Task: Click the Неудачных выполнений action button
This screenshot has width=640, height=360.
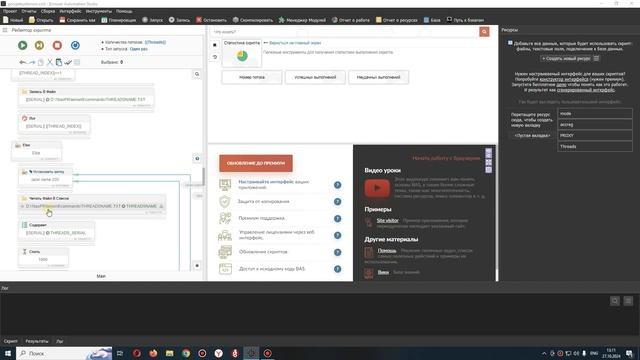Action: [378, 77]
